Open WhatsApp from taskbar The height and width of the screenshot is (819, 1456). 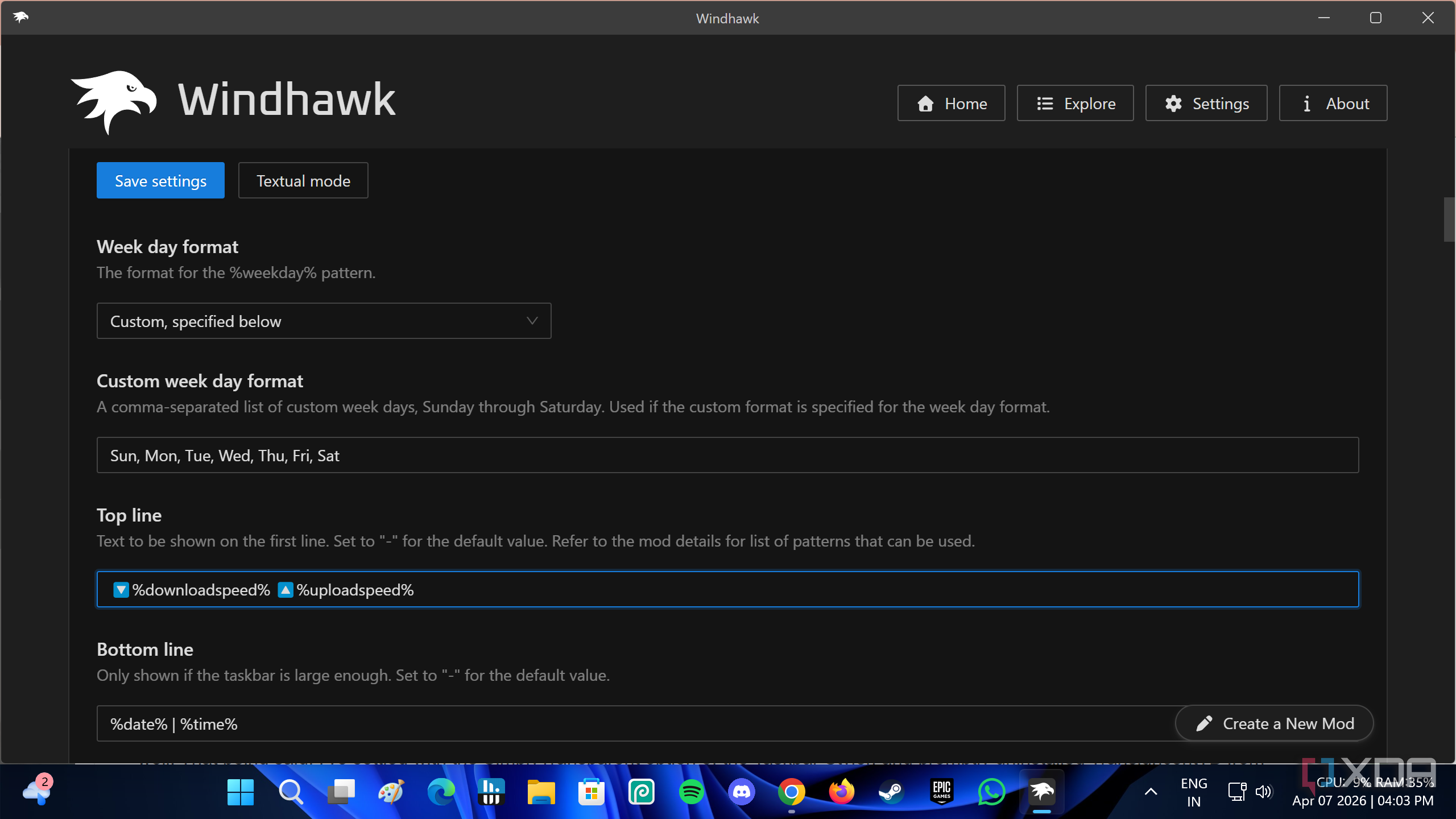[991, 792]
